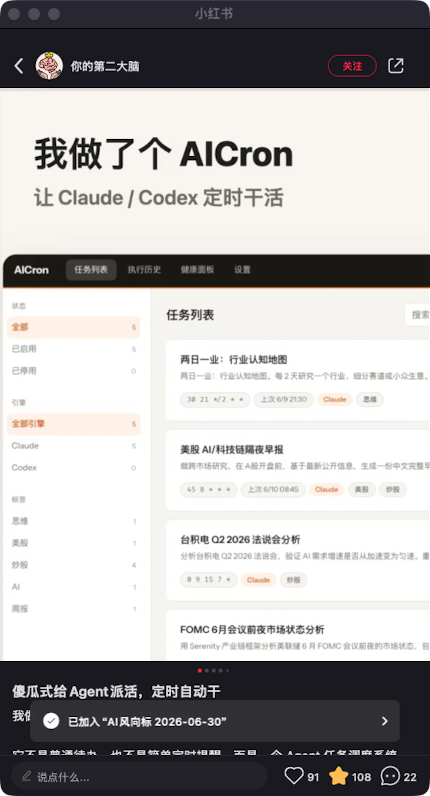Filter engines by Codex
This screenshot has width=430, height=796.
tap(74, 468)
